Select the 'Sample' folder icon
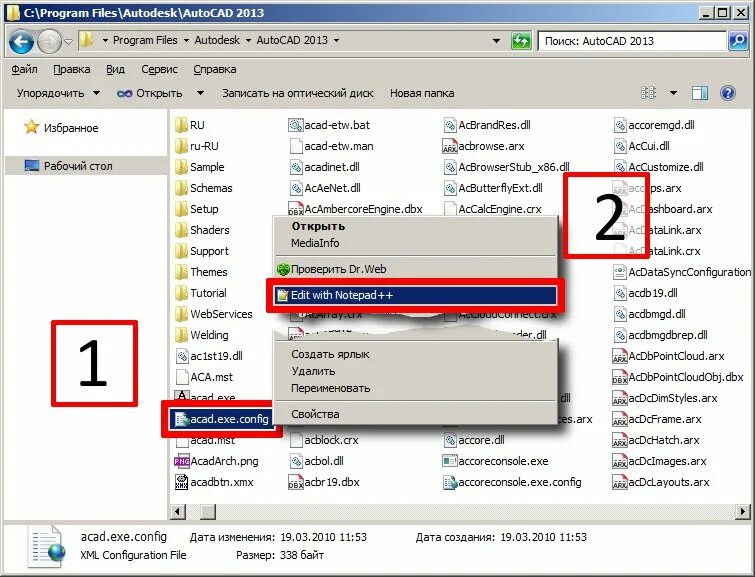 click(x=181, y=167)
